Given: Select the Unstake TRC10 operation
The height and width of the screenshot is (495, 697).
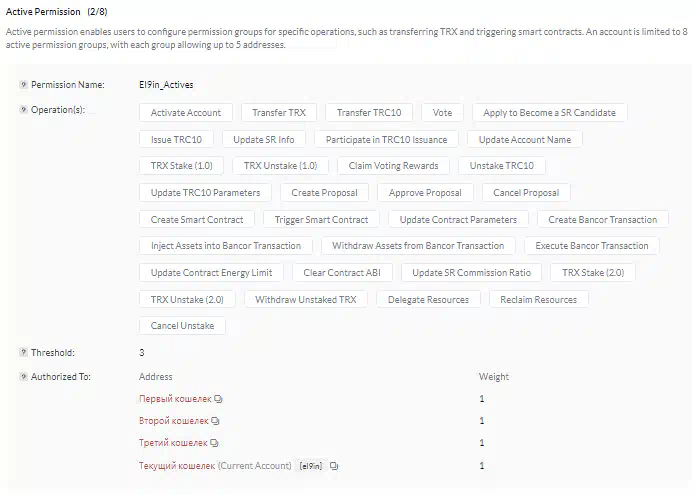Looking at the screenshot, I should [502, 166].
